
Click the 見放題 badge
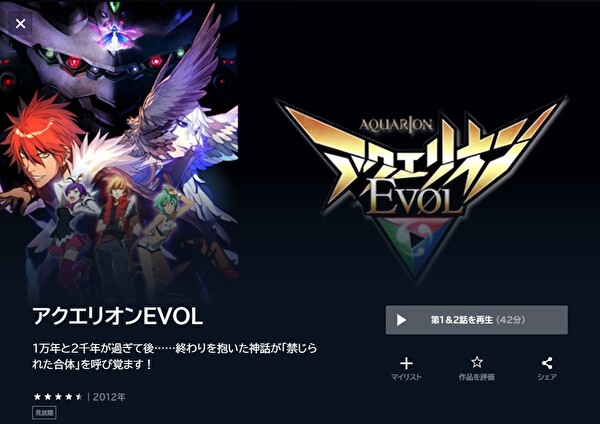pos(44,413)
